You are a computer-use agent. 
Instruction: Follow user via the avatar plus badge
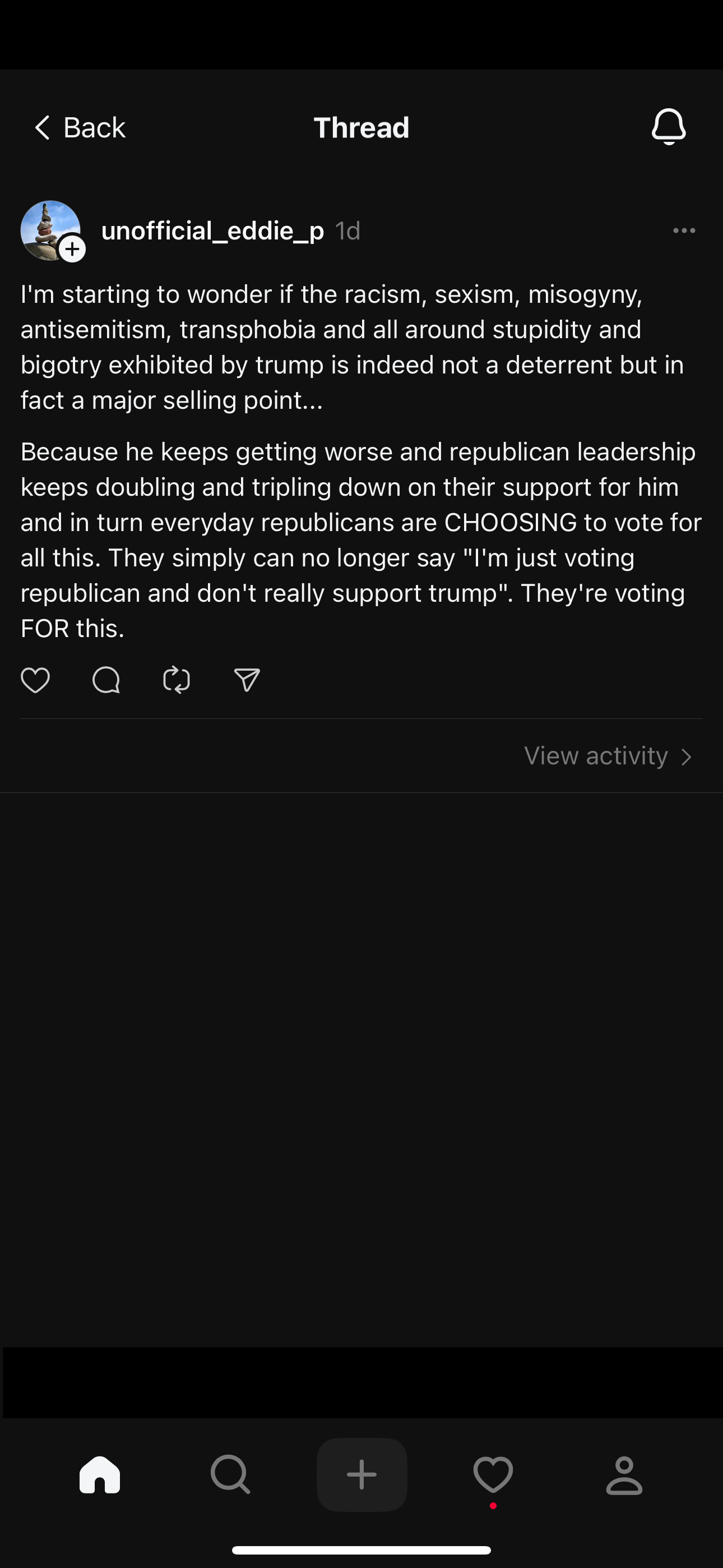tap(72, 249)
